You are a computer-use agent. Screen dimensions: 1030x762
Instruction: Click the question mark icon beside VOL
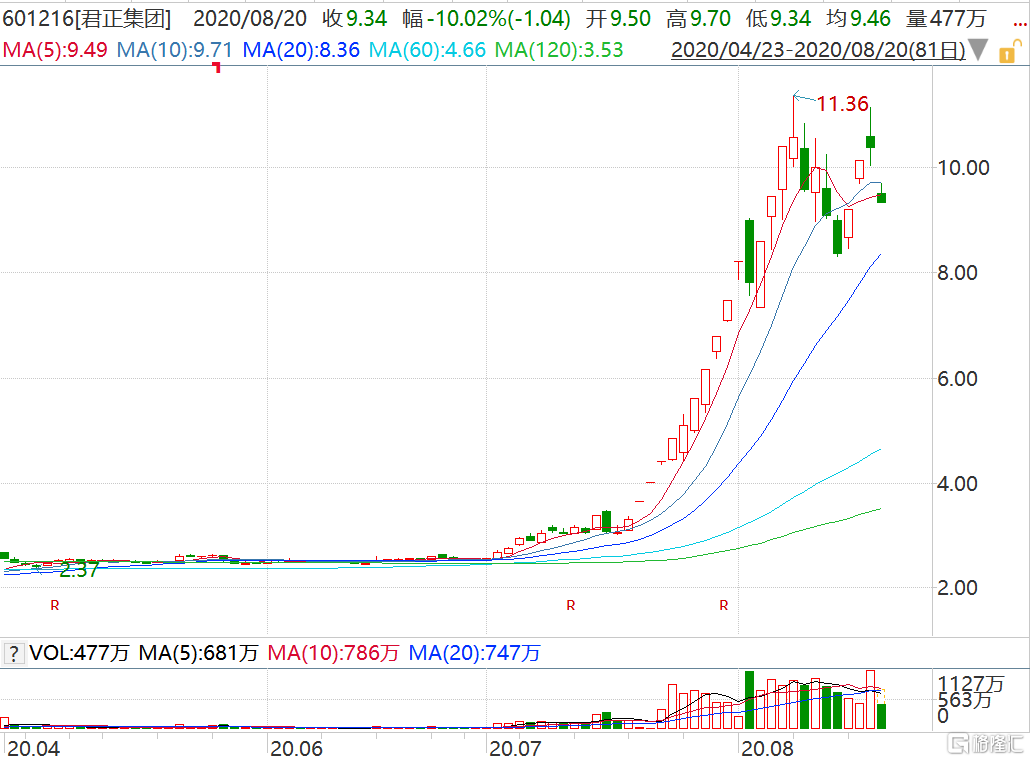pyautogui.click(x=14, y=654)
